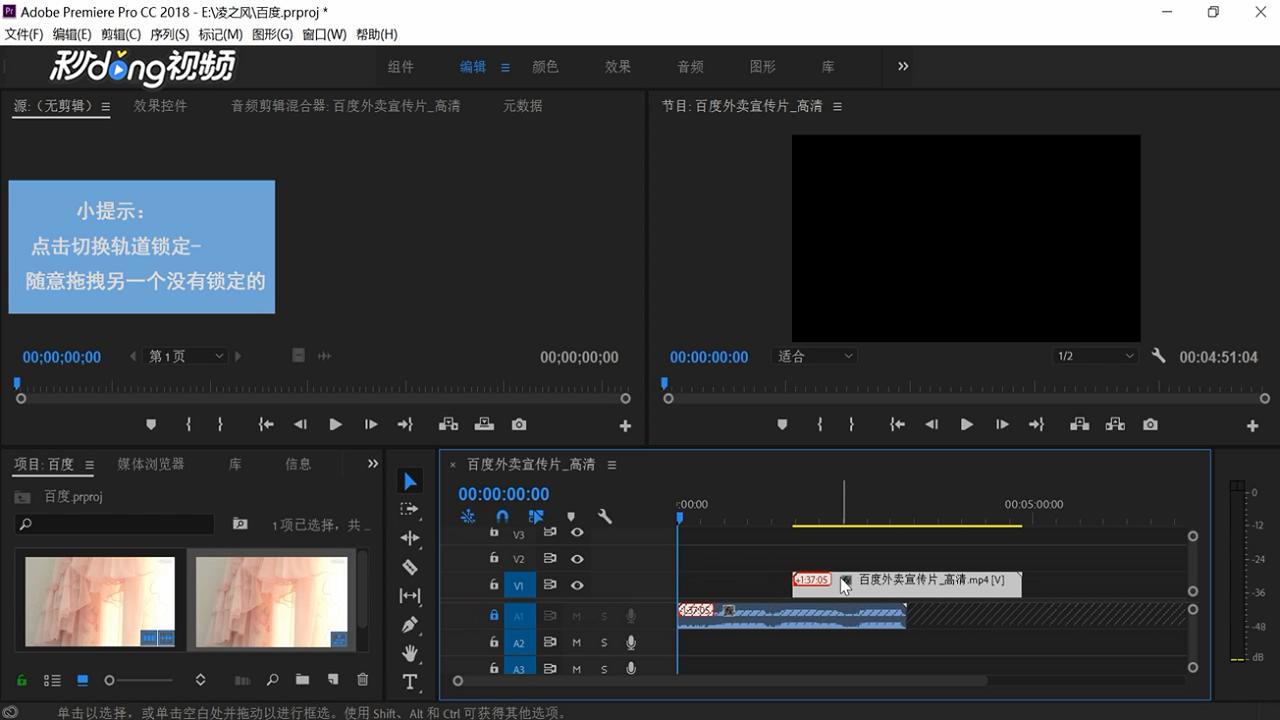Click Overwrite button in Source monitor
The image size is (1280, 720).
coord(484,425)
